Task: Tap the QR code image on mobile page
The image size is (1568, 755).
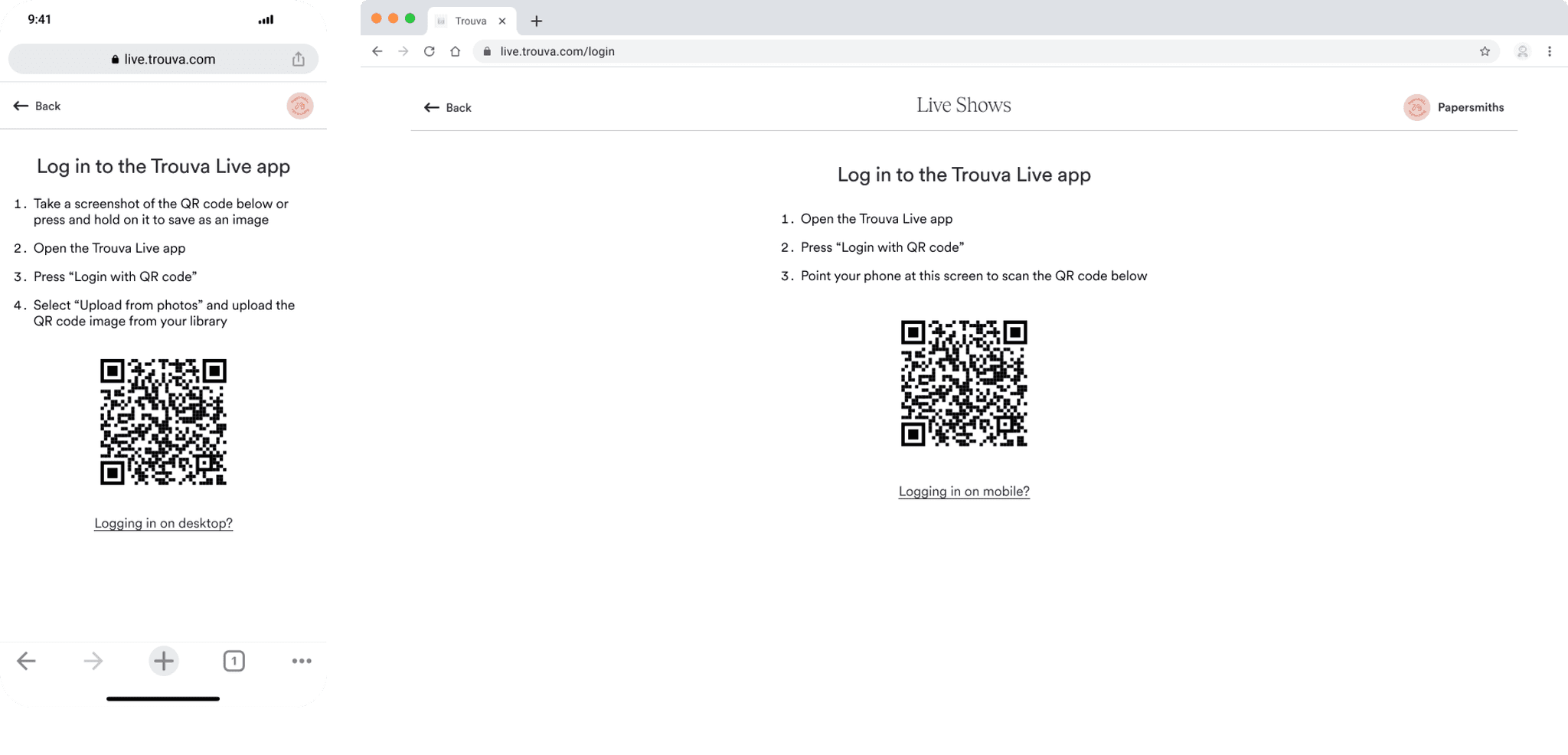Action: (163, 422)
